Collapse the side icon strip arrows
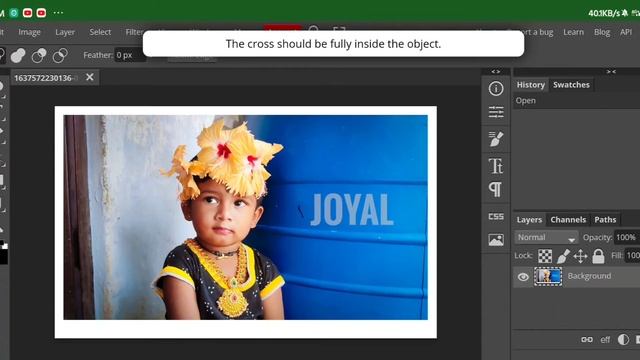The height and width of the screenshot is (360, 640). coord(496,72)
